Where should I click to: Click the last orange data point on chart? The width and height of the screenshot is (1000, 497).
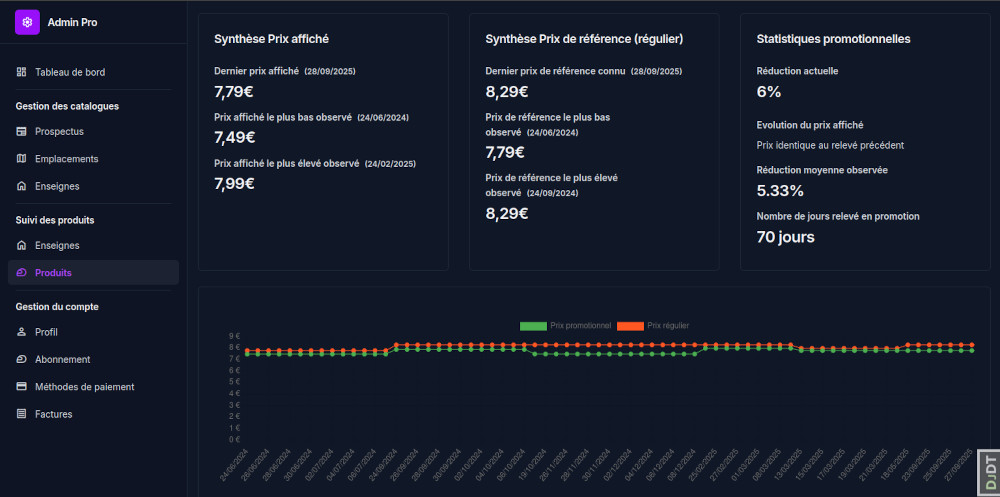pyautogui.click(x=972, y=345)
